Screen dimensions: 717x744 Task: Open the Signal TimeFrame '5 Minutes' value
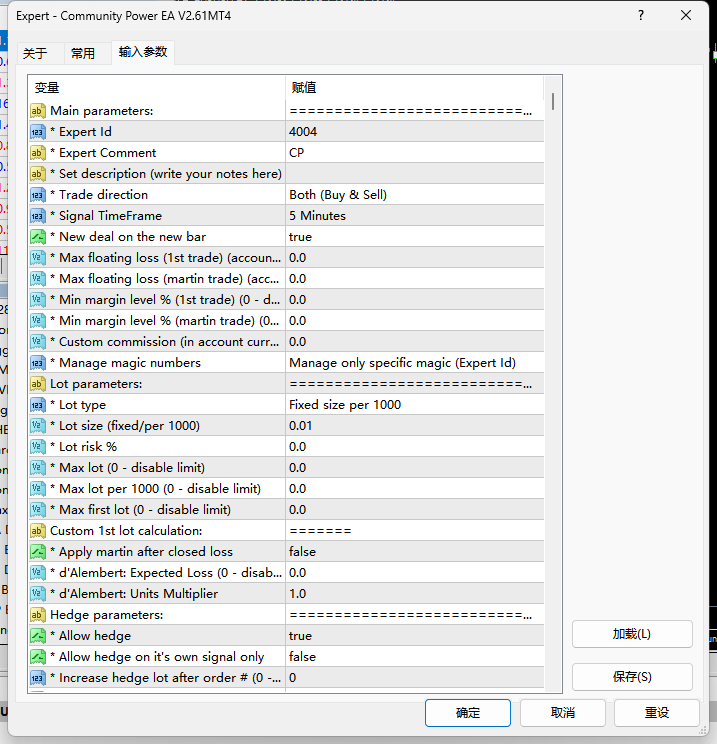point(415,215)
